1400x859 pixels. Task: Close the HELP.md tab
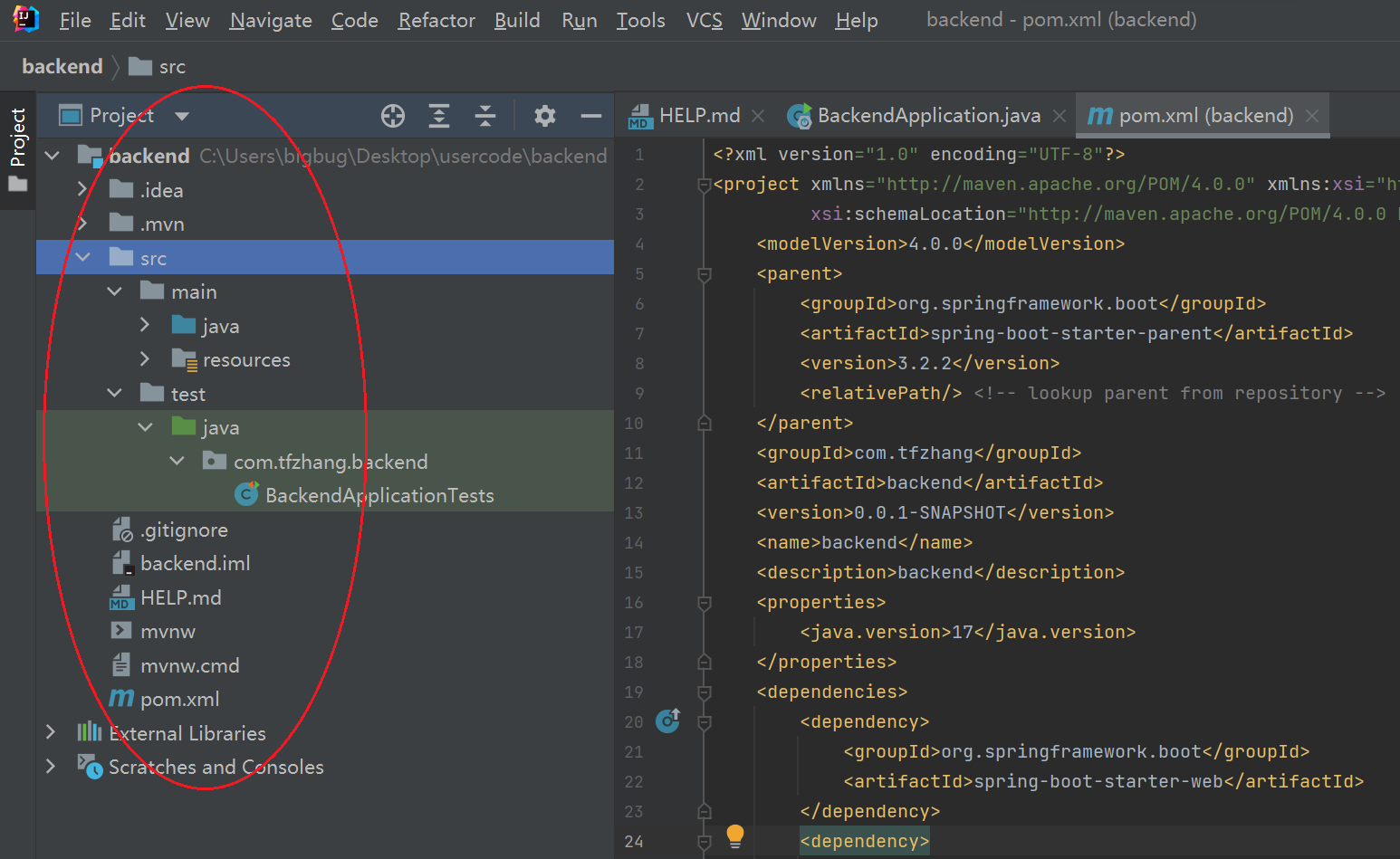pos(758,116)
